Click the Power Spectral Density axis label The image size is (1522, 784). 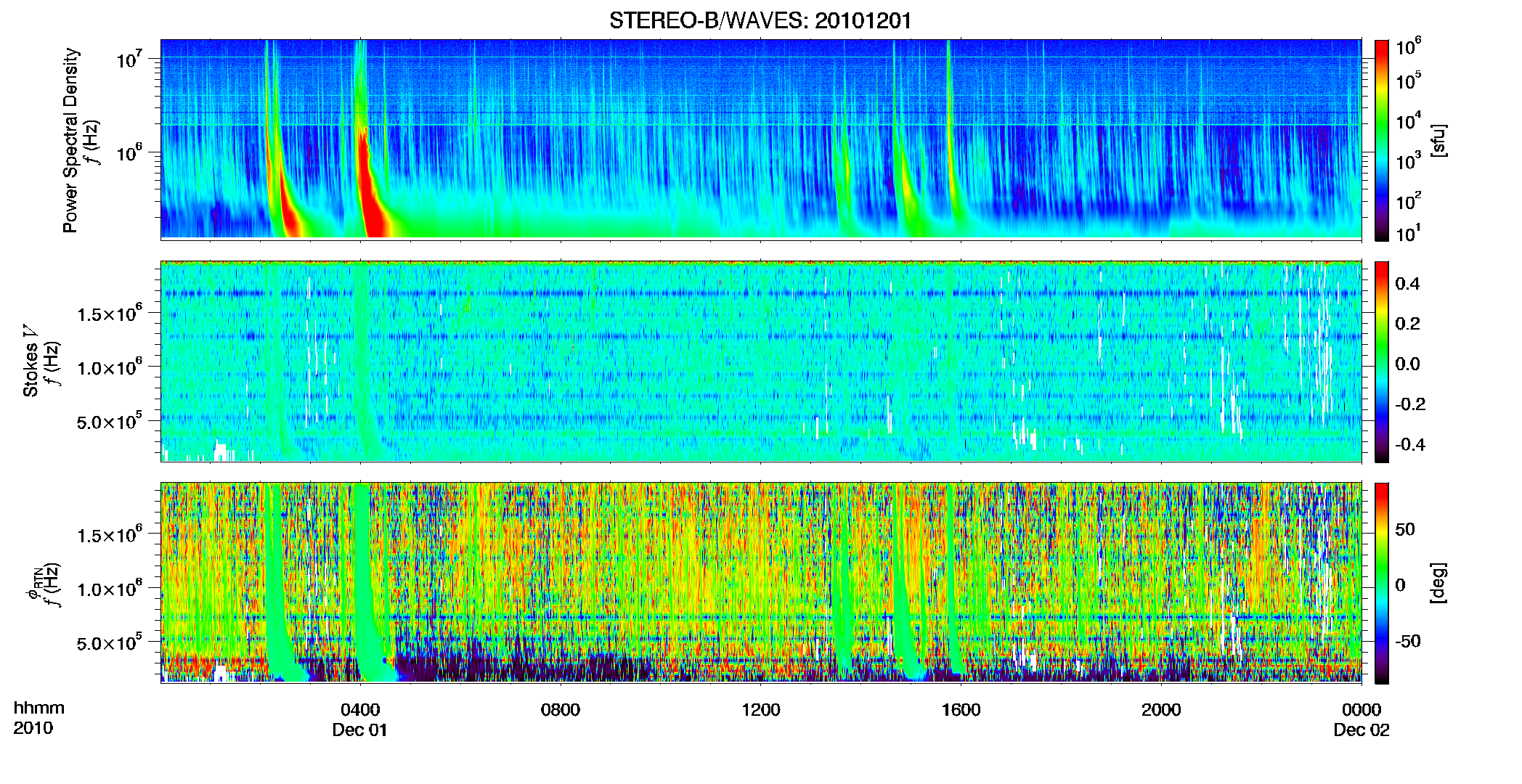pos(70,140)
